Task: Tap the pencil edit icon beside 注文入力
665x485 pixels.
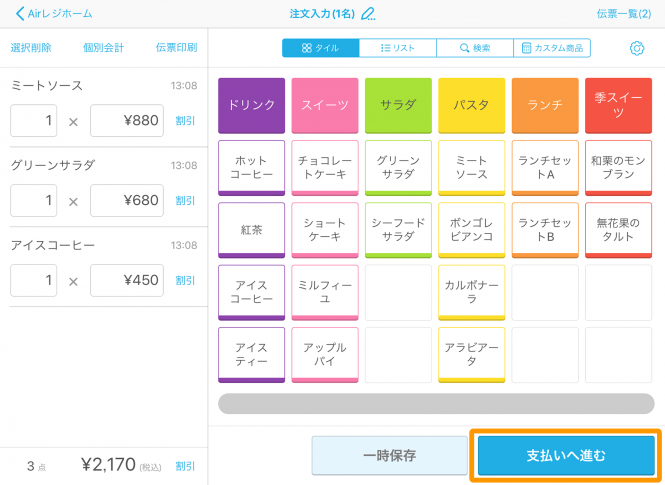Action: (368, 13)
